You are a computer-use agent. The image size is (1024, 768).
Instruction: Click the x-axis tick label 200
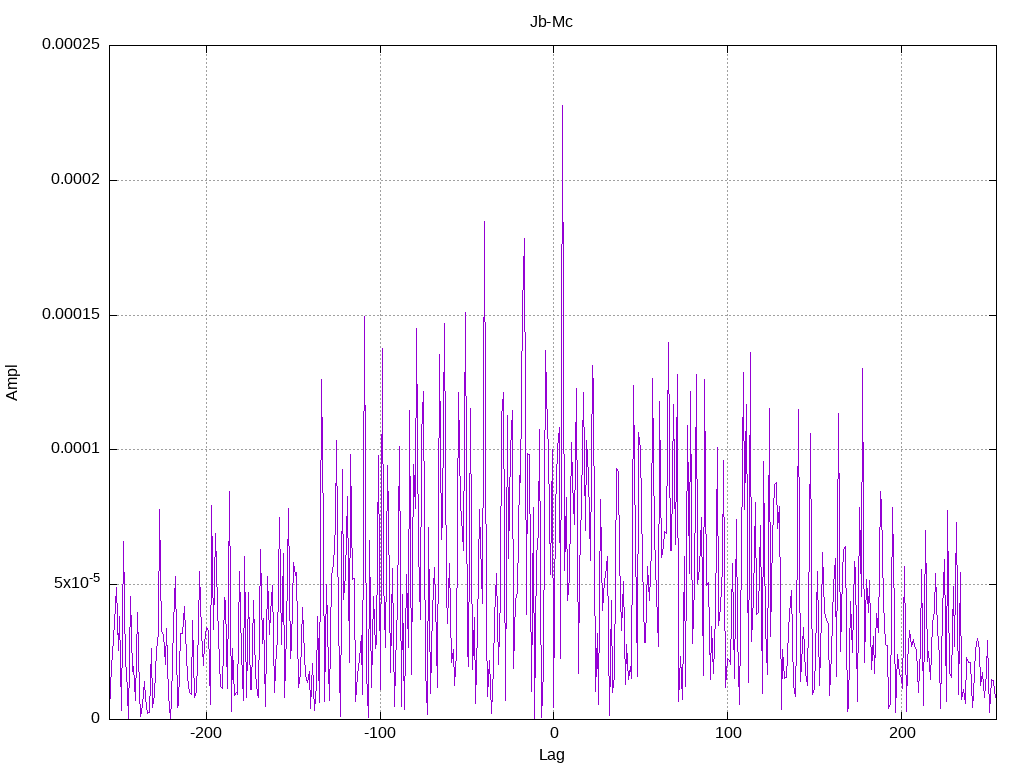(x=902, y=733)
